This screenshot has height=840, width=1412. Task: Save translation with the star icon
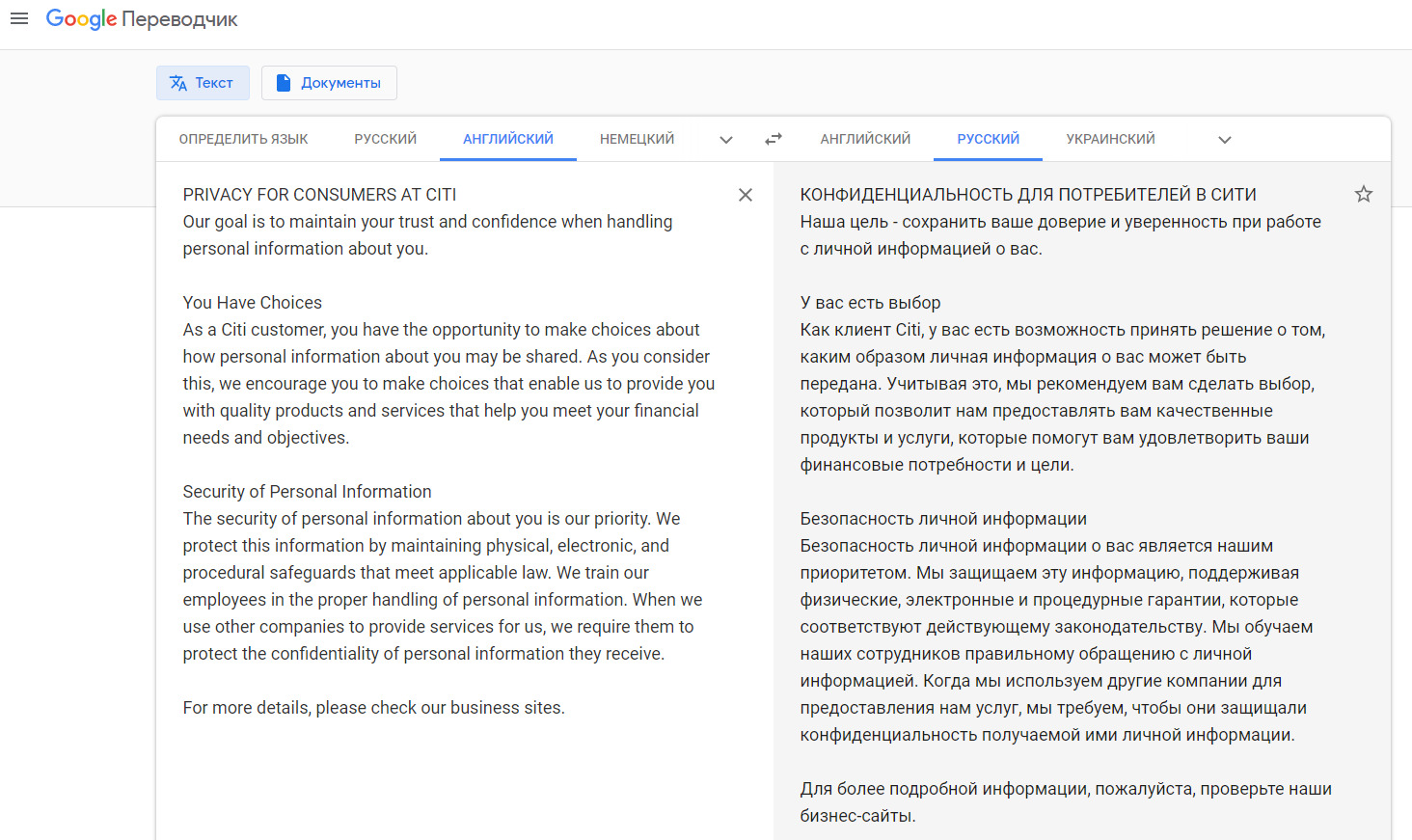pyautogui.click(x=1363, y=195)
